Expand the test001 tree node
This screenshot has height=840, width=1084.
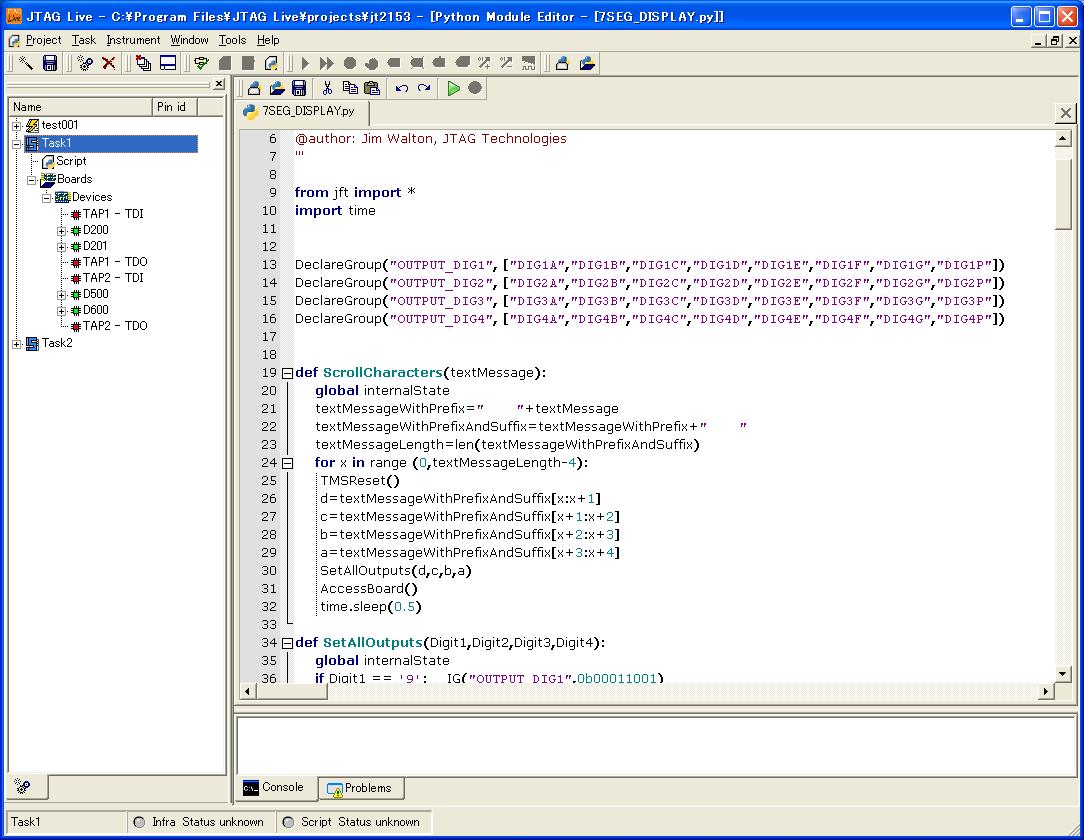pyautogui.click(x=17, y=126)
